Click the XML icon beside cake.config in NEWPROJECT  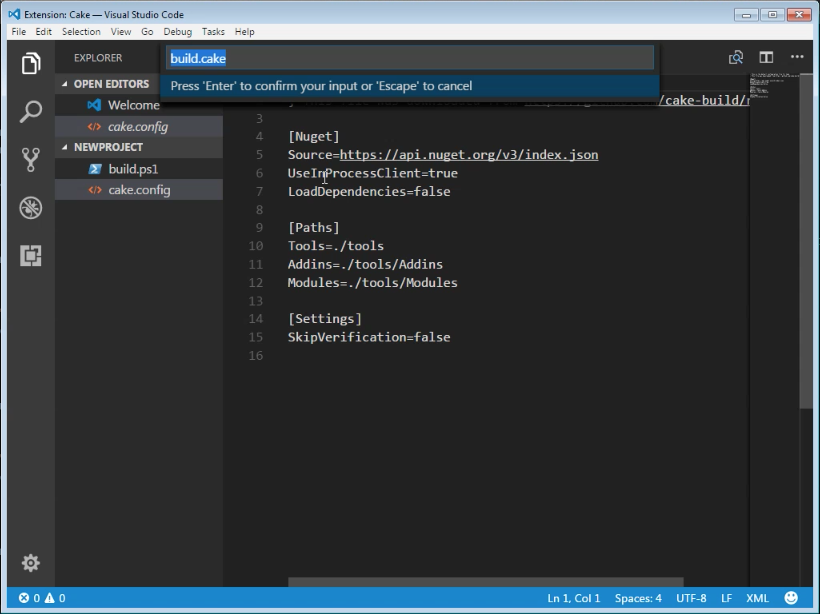click(95, 190)
